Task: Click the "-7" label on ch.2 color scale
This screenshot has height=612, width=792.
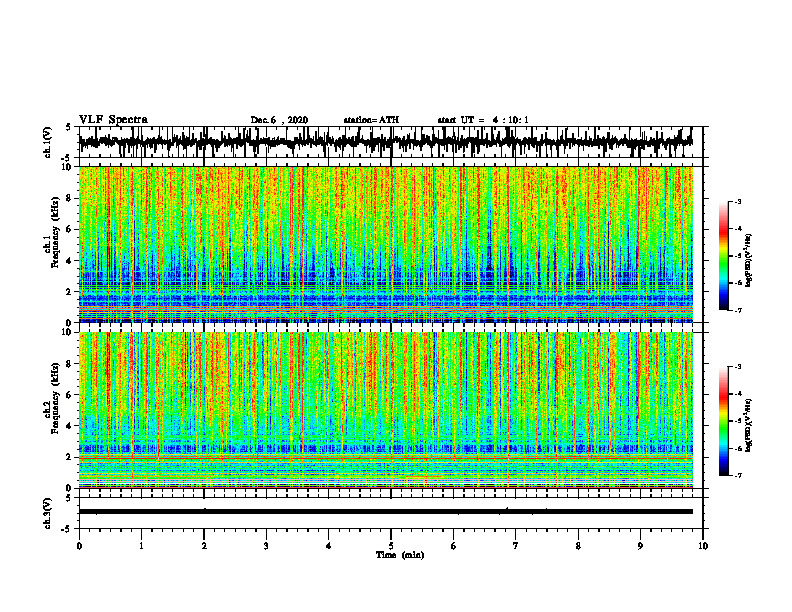Action: 738,475
